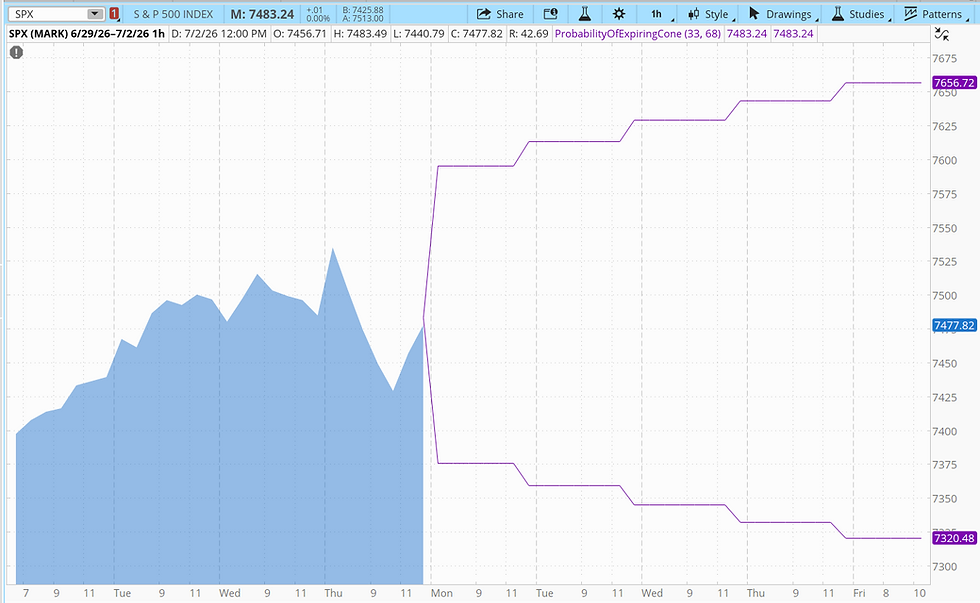980x603 pixels.
Task: Expand the SPX symbol dropdown arrow
Action: coord(95,14)
